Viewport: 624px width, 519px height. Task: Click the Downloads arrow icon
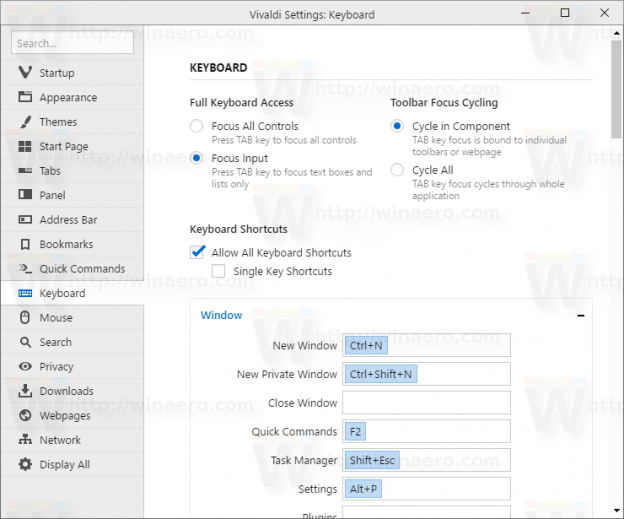coord(25,391)
